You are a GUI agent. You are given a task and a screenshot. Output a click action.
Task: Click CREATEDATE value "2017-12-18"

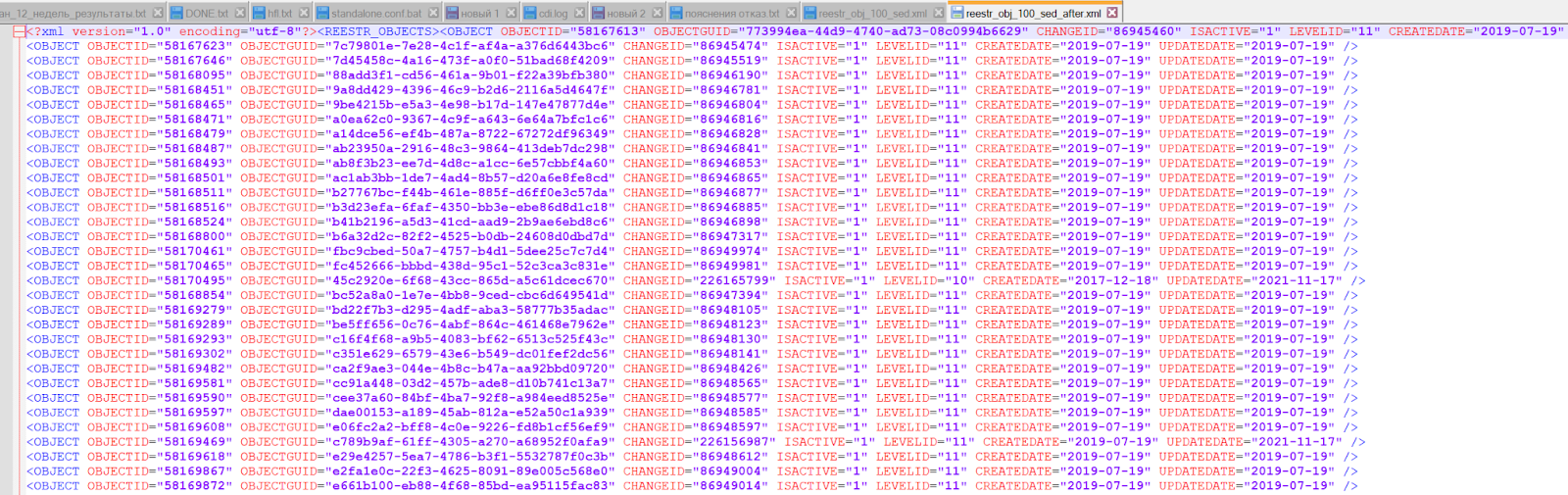pos(1112,281)
